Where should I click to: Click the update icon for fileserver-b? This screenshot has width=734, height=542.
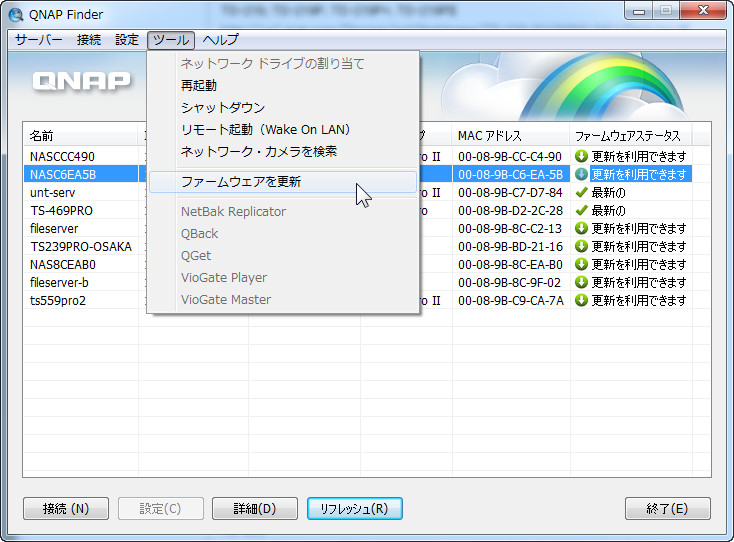point(581,282)
